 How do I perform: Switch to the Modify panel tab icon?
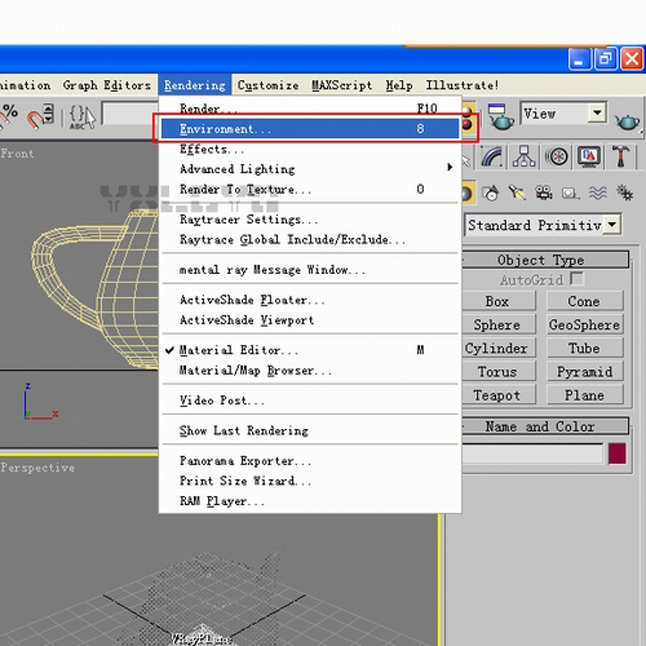pos(492,157)
